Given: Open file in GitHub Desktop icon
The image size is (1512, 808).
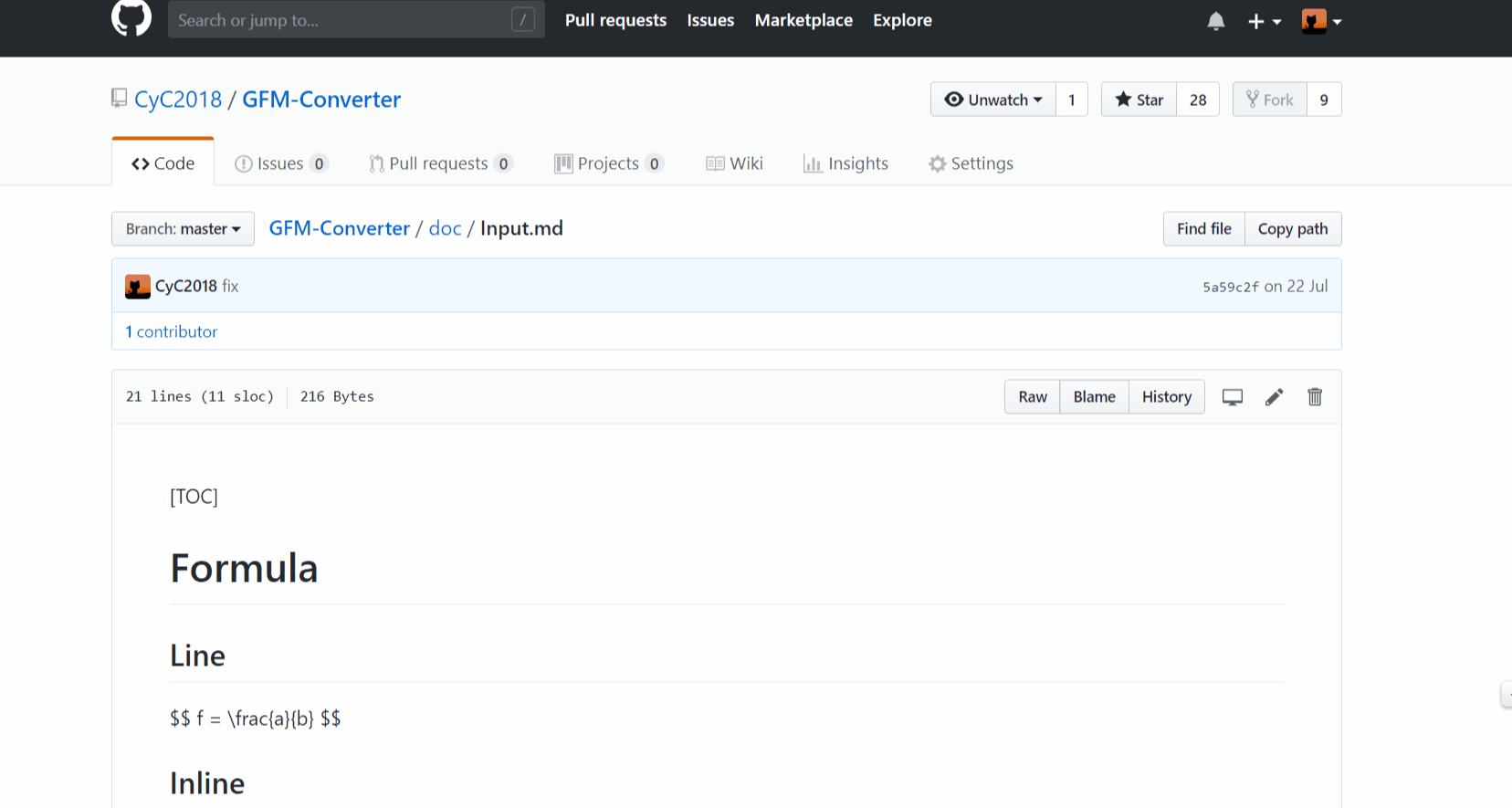Looking at the screenshot, I should pyautogui.click(x=1233, y=397).
